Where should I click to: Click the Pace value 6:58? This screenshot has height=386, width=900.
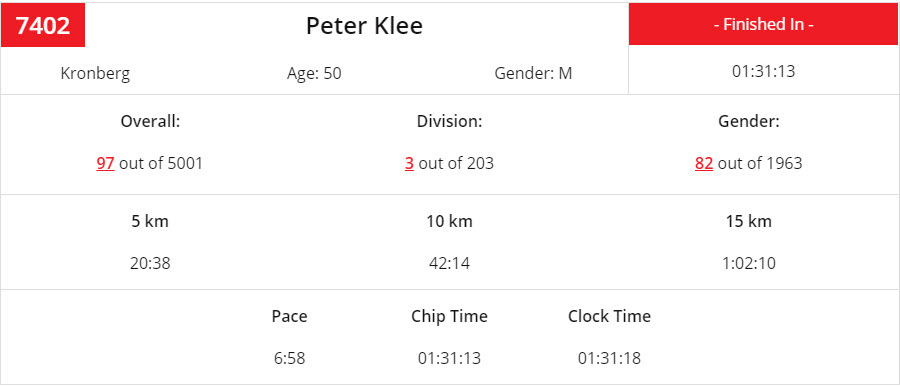(289, 358)
